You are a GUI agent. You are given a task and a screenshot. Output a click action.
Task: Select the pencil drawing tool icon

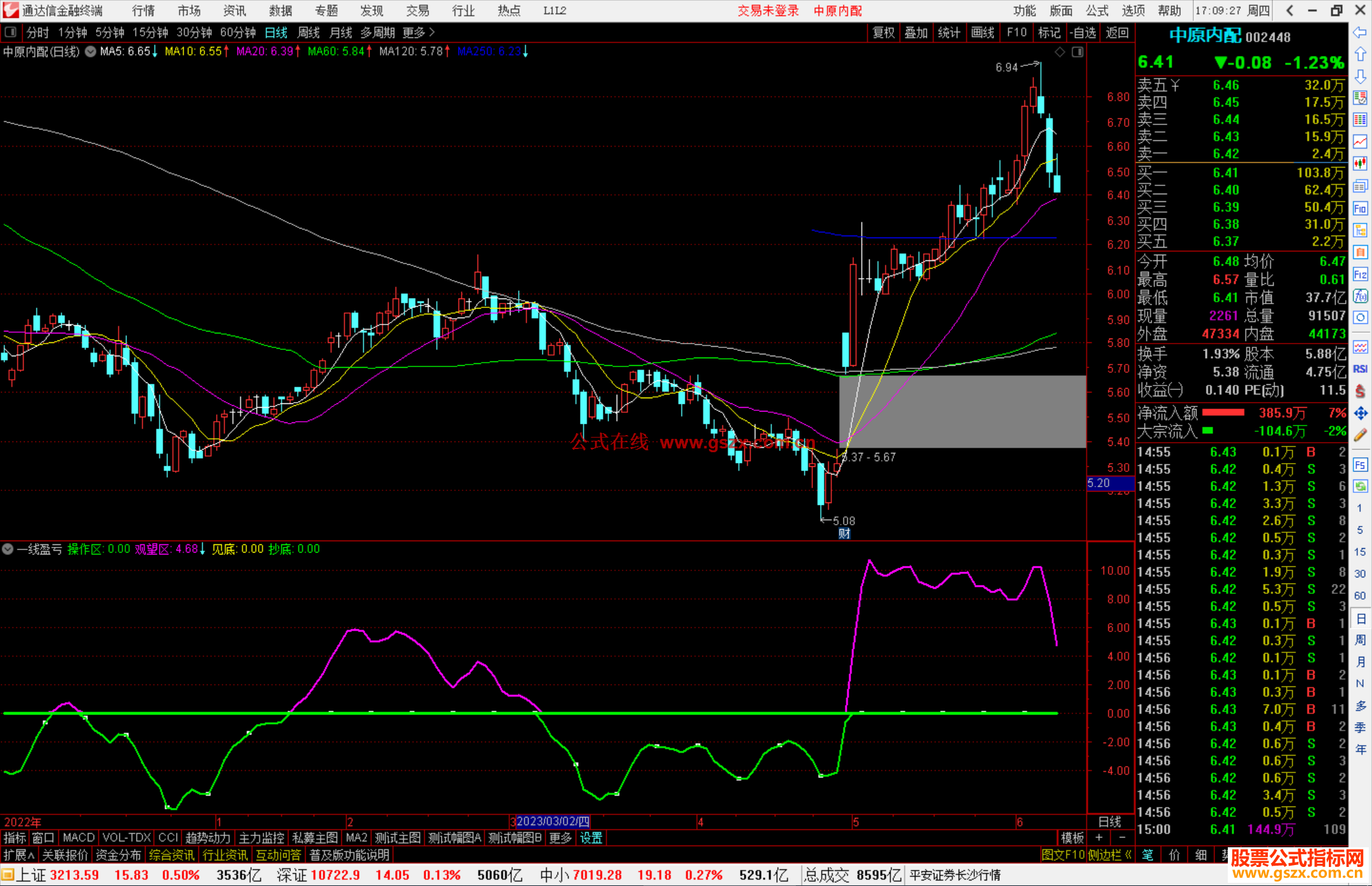coord(1360,435)
